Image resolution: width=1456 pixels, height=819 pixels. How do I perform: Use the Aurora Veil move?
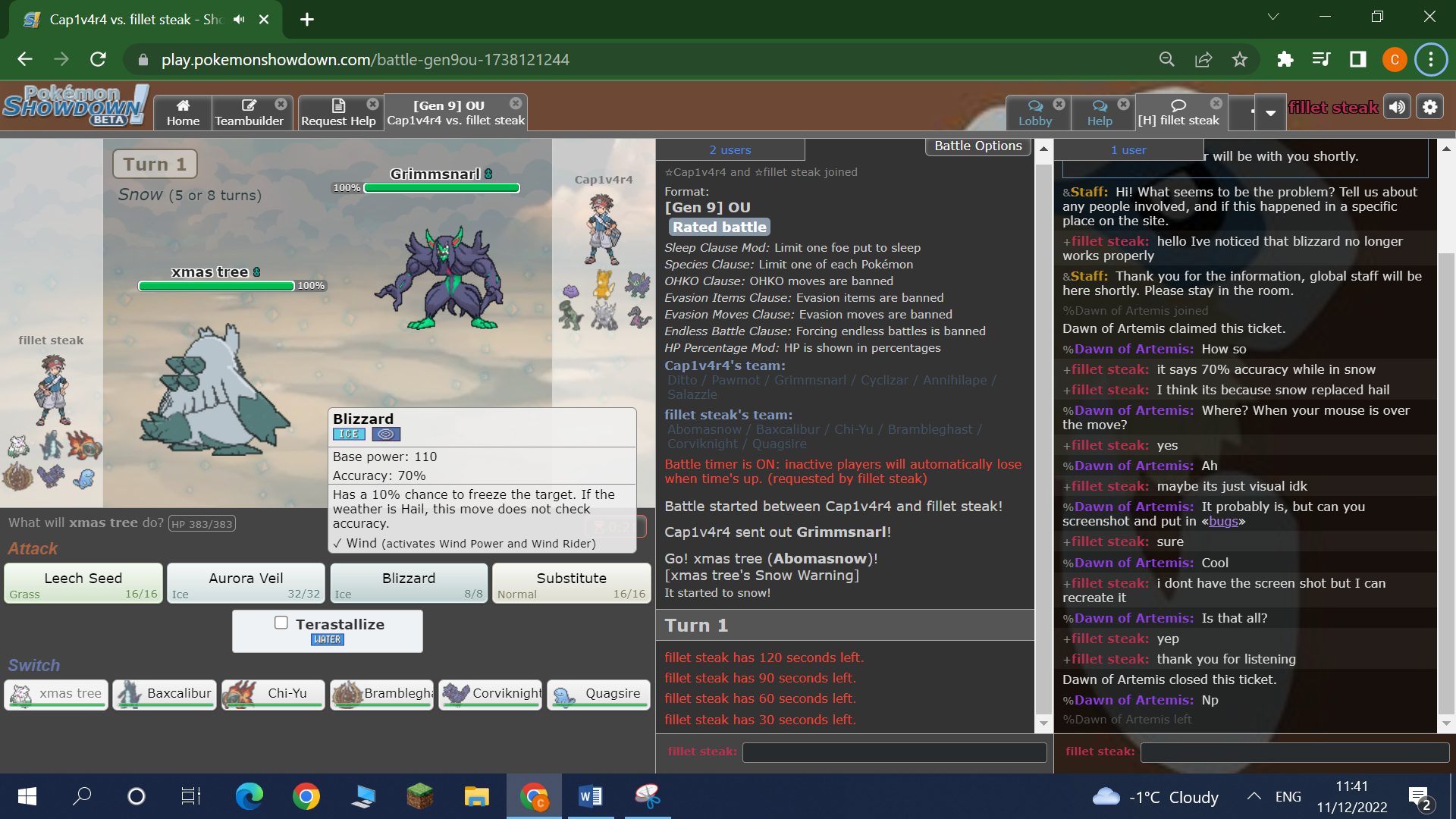click(x=246, y=584)
